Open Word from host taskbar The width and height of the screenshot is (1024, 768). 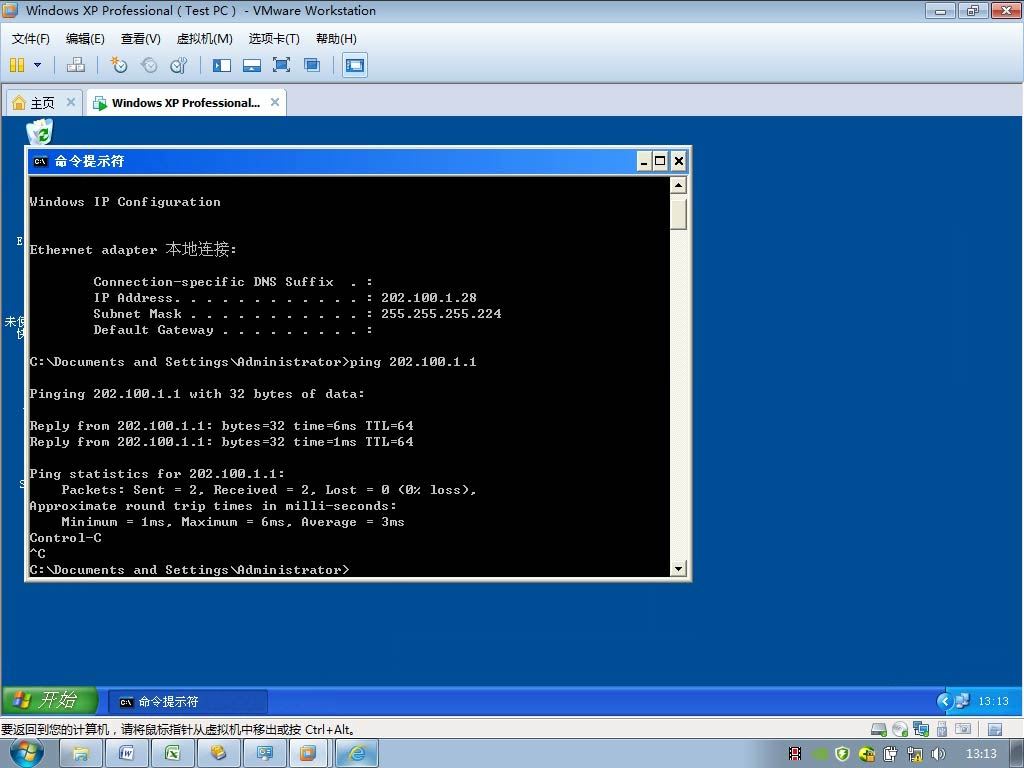[x=127, y=754]
